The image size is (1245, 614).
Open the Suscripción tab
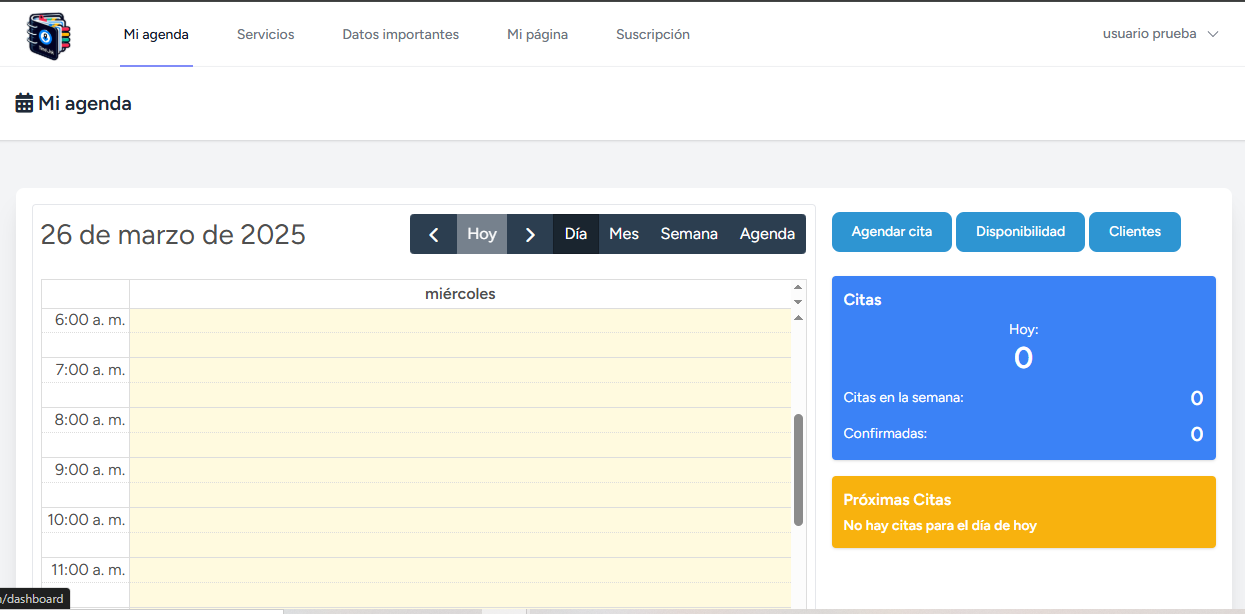click(x=653, y=34)
